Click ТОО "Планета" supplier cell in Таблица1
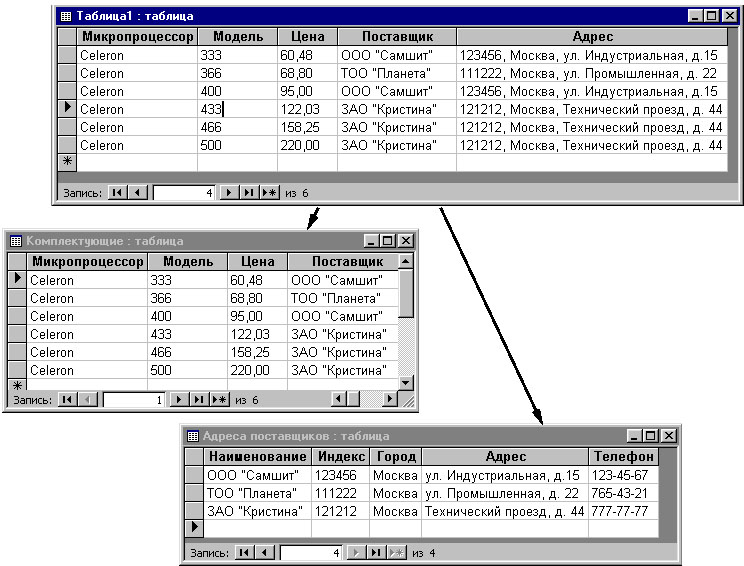The width and height of the screenshot is (744, 566). point(397,73)
